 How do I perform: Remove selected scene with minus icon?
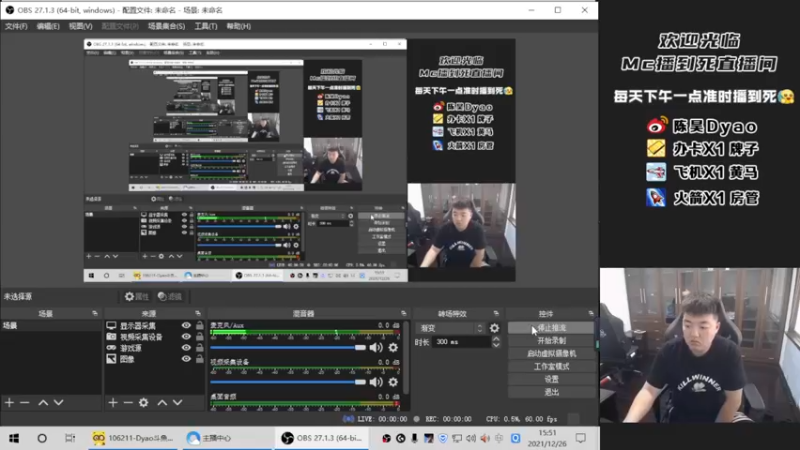coord(24,403)
